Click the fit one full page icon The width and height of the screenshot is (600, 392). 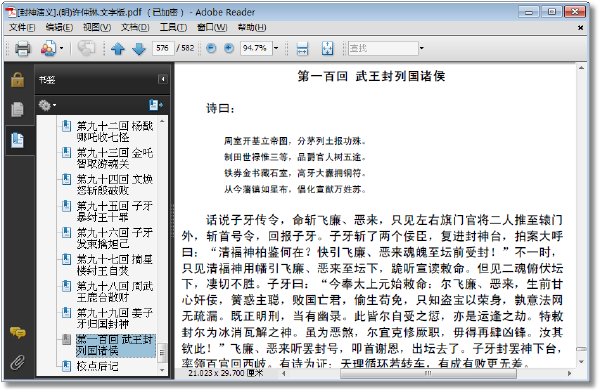(x=328, y=48)
